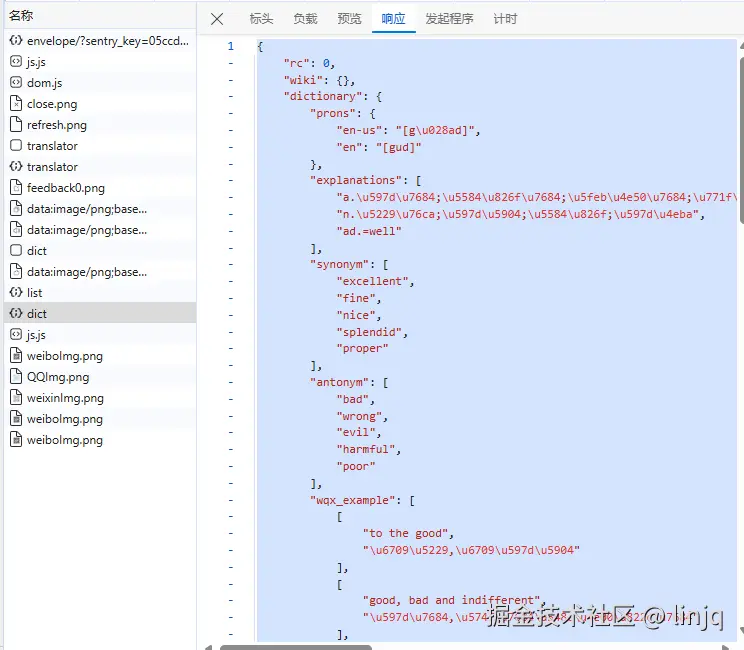Click the highlighted dict JSON icon
Screen dimensions: 744x650
click(x=16, y=313)
